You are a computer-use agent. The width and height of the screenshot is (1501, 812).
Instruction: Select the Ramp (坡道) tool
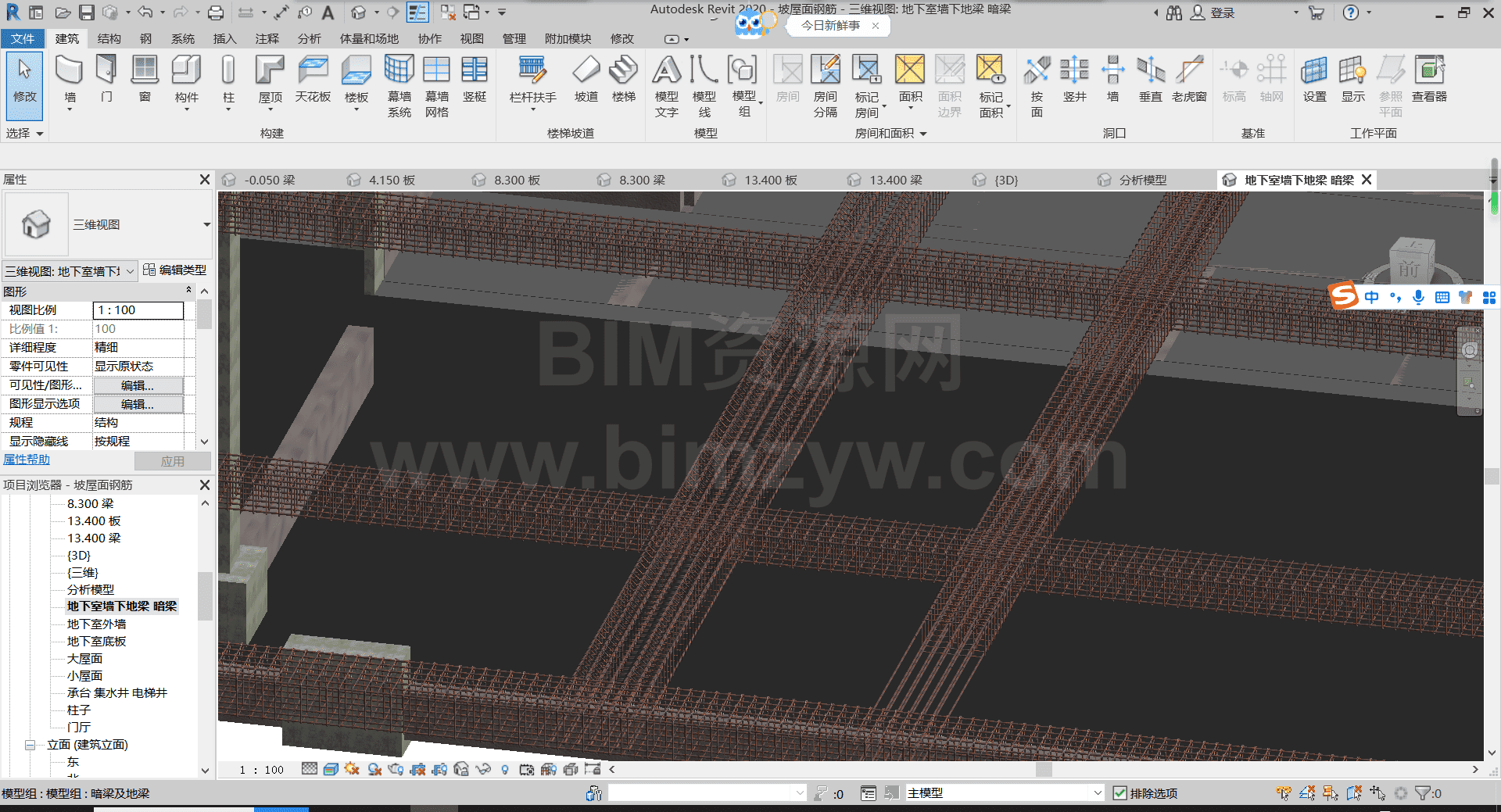[x=586, y=80]
